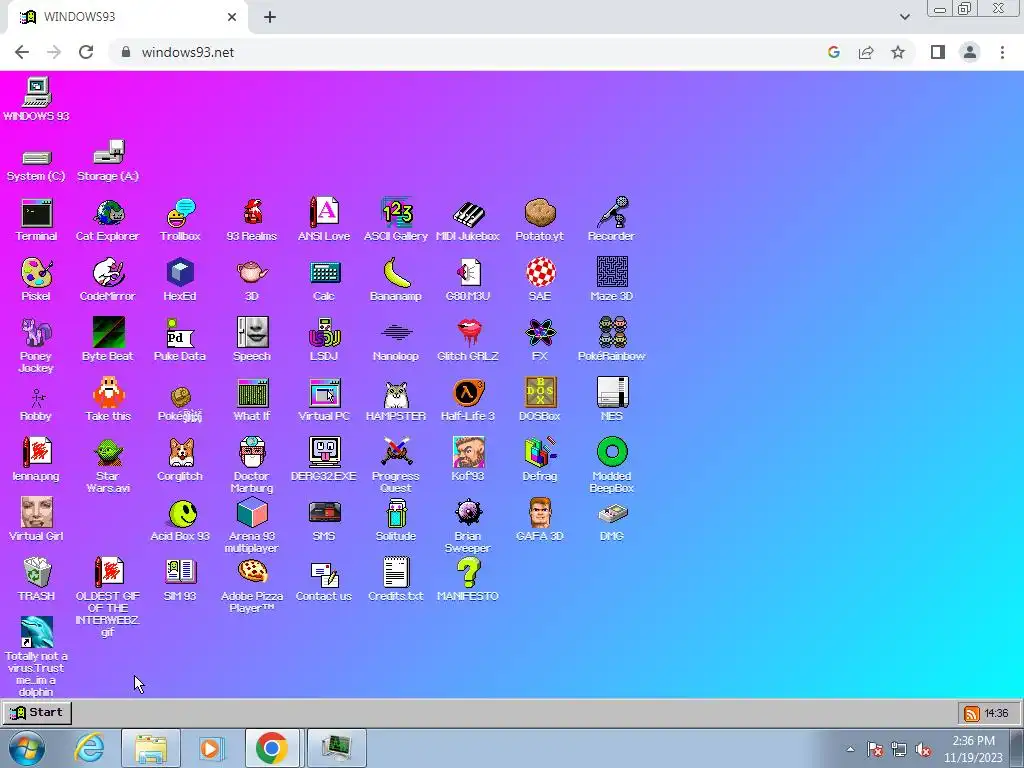Launch Solitude icon

396,513
